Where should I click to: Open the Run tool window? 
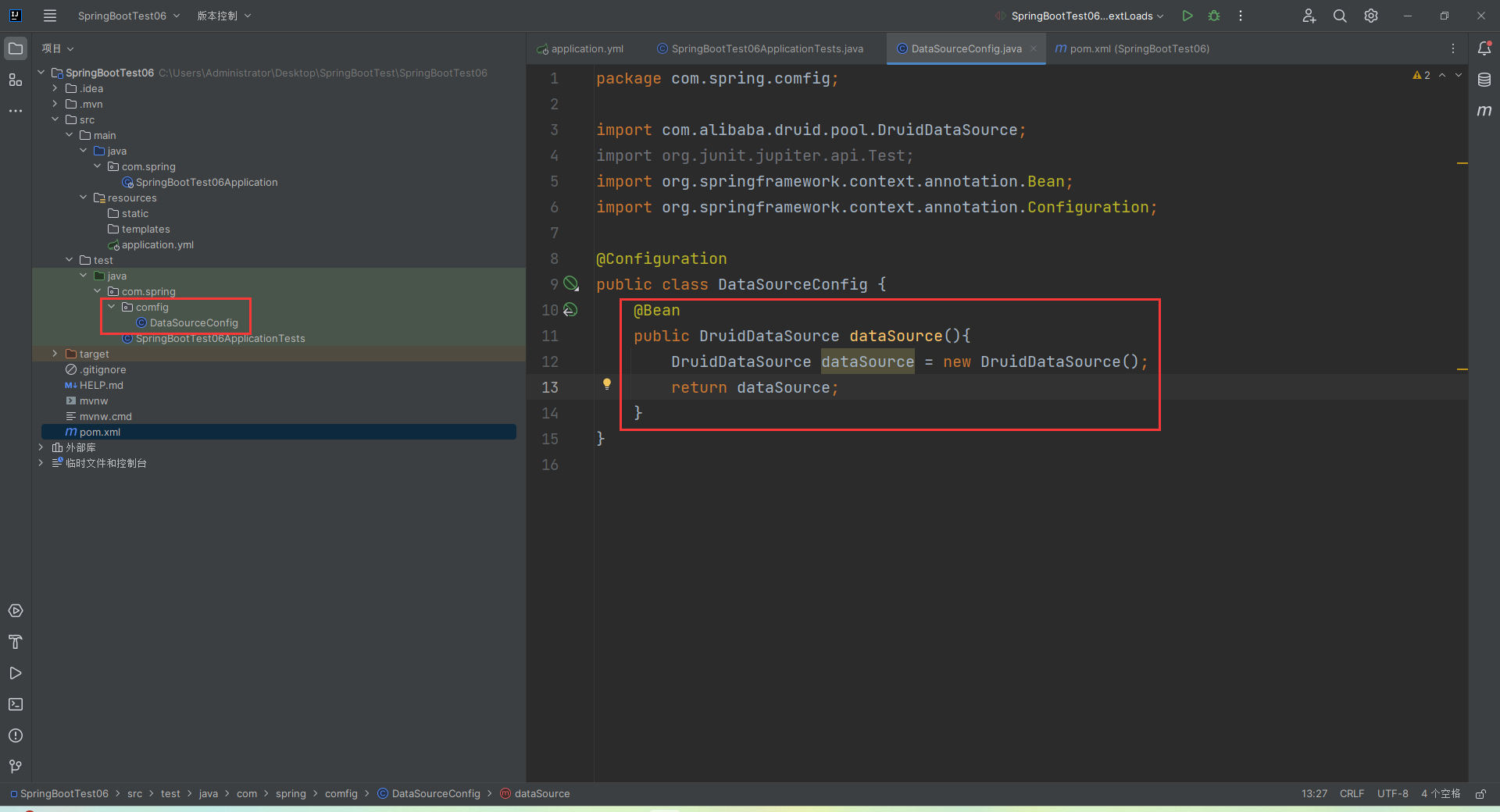click(16, 673)
